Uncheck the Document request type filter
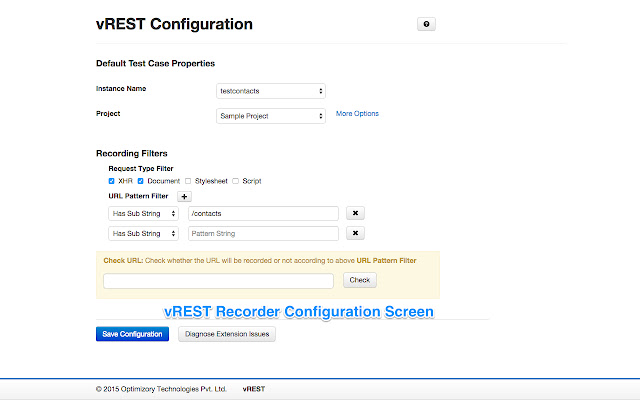This screenshot has width=640, height=400. 140,181
